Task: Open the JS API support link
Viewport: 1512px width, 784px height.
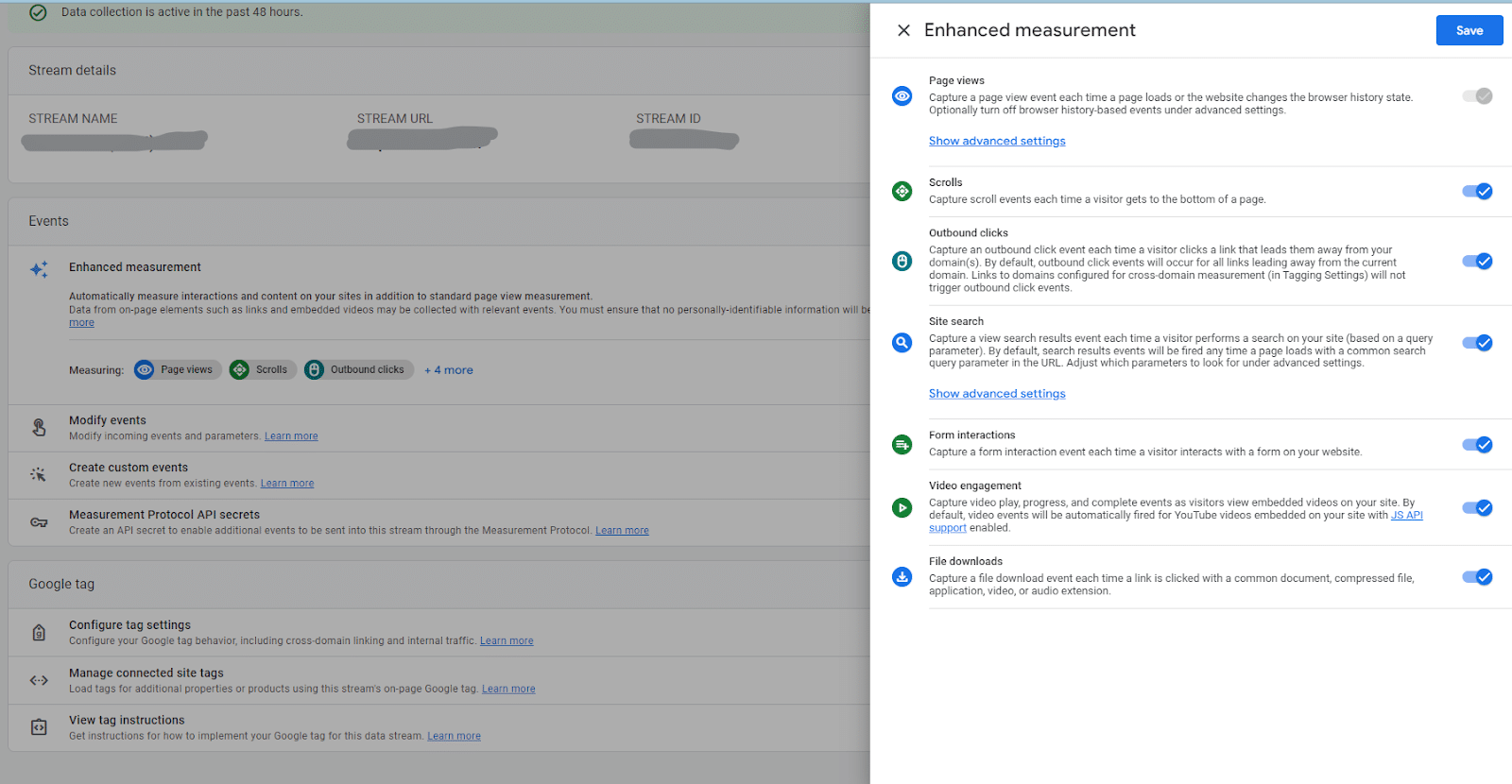Action: (1406, 516)
